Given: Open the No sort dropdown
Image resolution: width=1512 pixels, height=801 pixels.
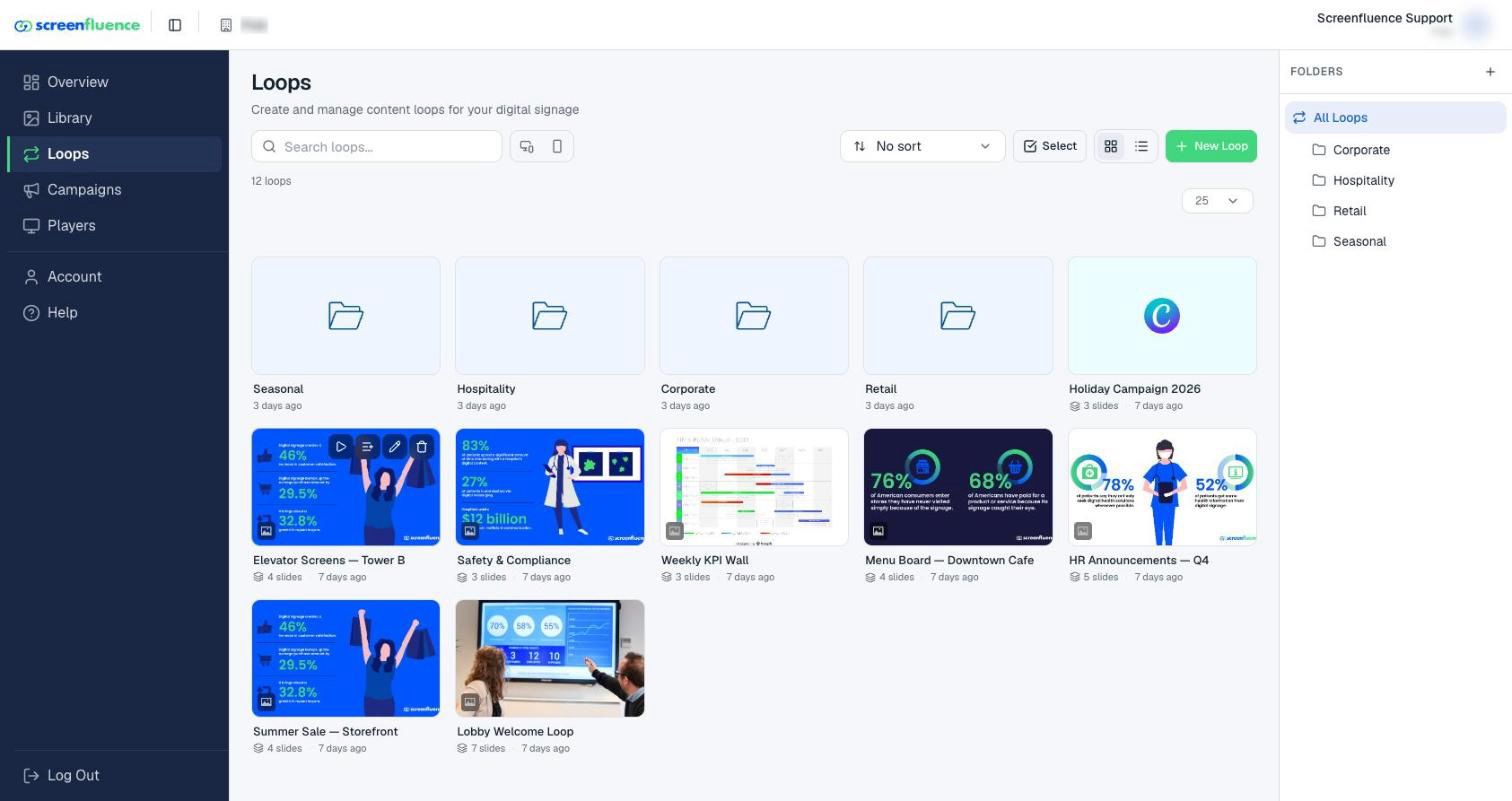Looking at the screenshot, I should click(922, 147).
